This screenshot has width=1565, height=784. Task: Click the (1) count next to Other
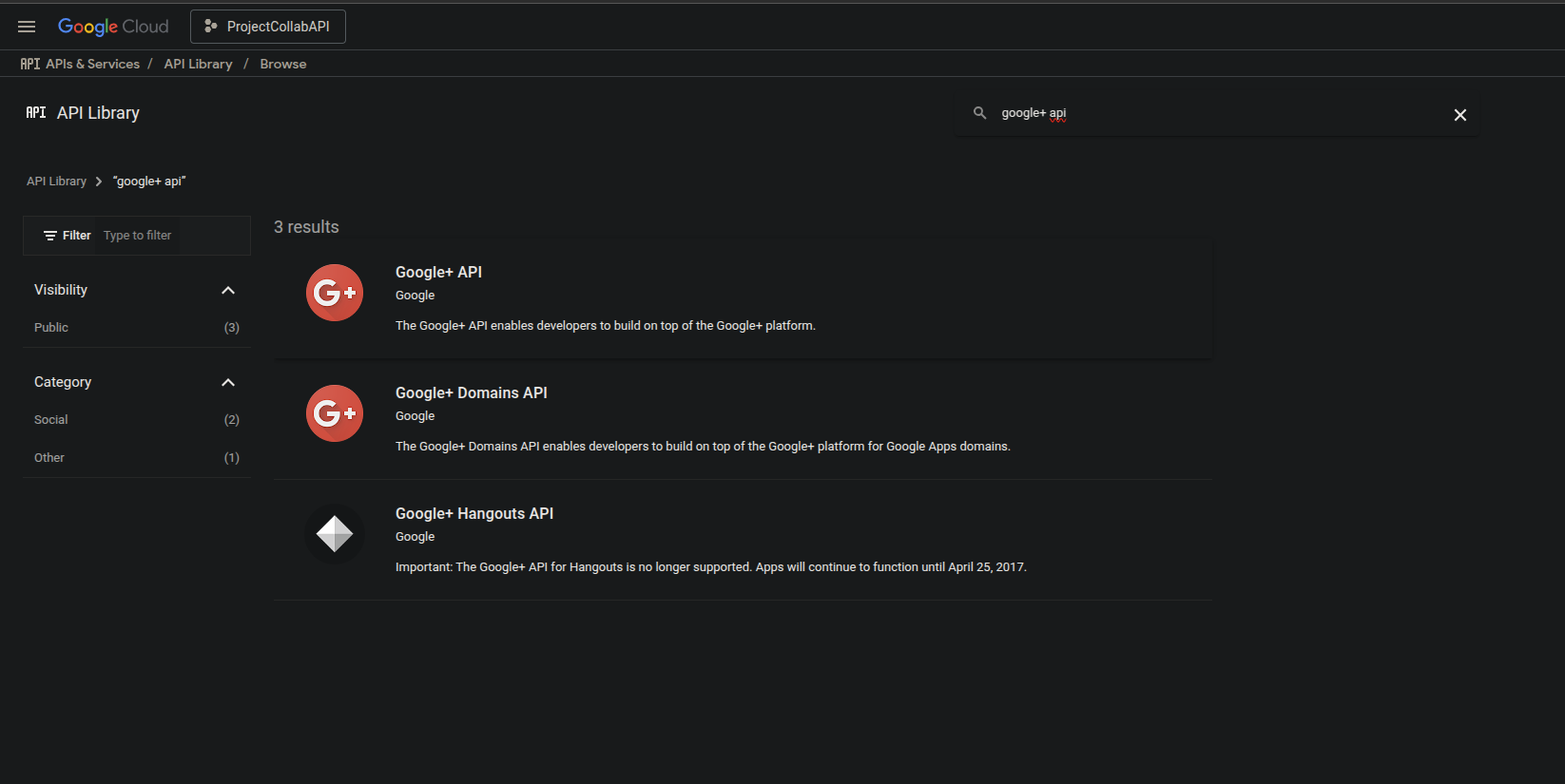tap(232, 458)
